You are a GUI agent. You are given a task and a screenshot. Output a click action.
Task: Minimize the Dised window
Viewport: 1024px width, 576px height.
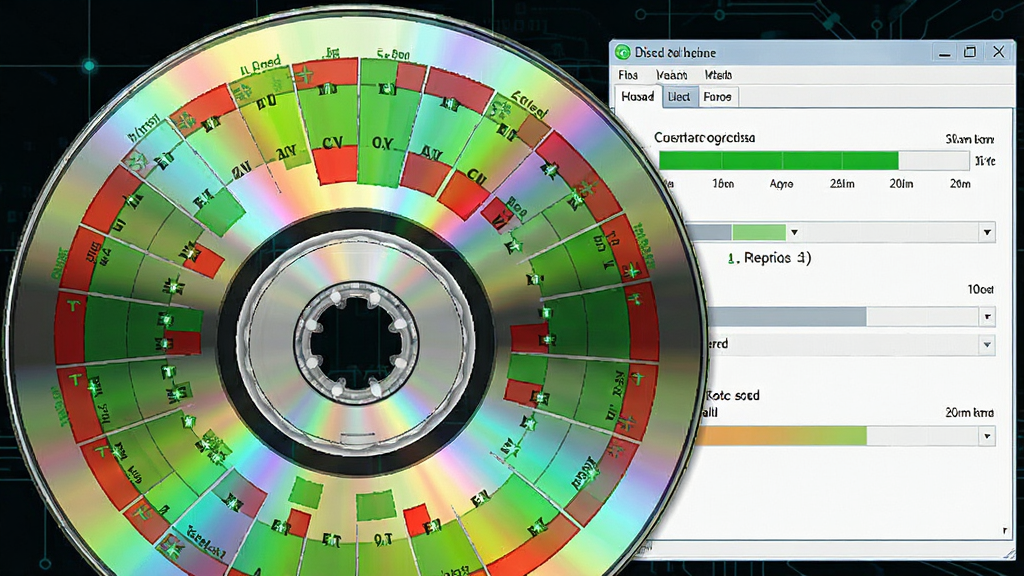944,53
